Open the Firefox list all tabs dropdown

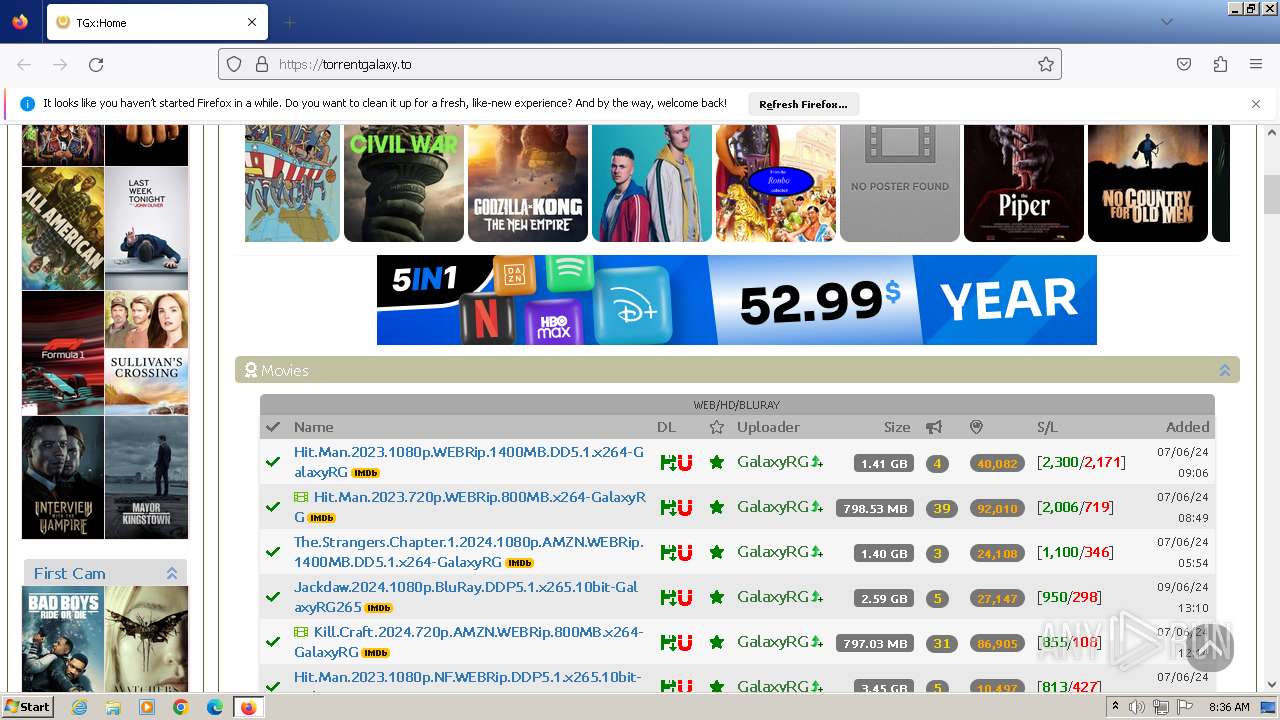click(1166, 21)
